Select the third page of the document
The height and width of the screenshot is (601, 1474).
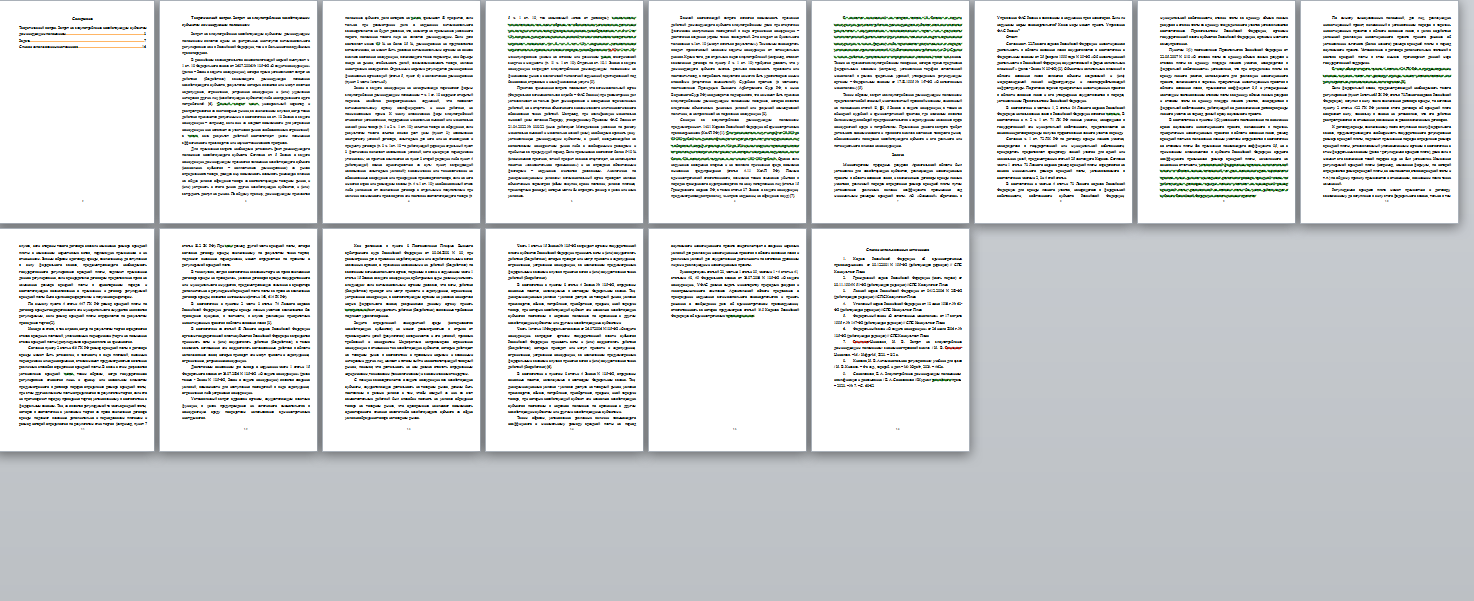400,111
